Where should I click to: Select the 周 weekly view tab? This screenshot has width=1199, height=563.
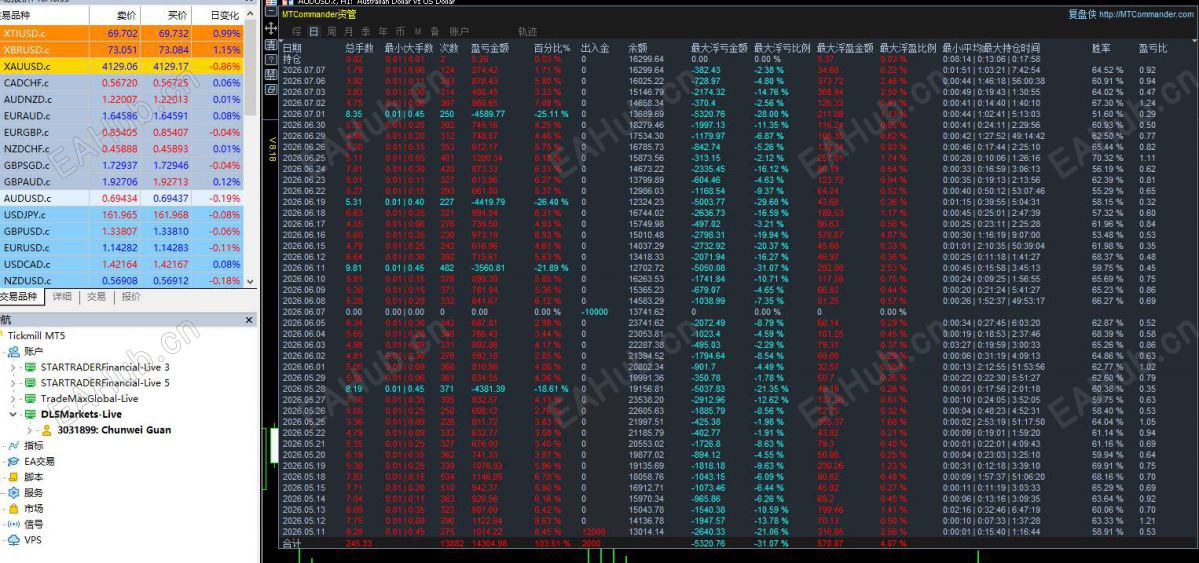click(331, 31)
